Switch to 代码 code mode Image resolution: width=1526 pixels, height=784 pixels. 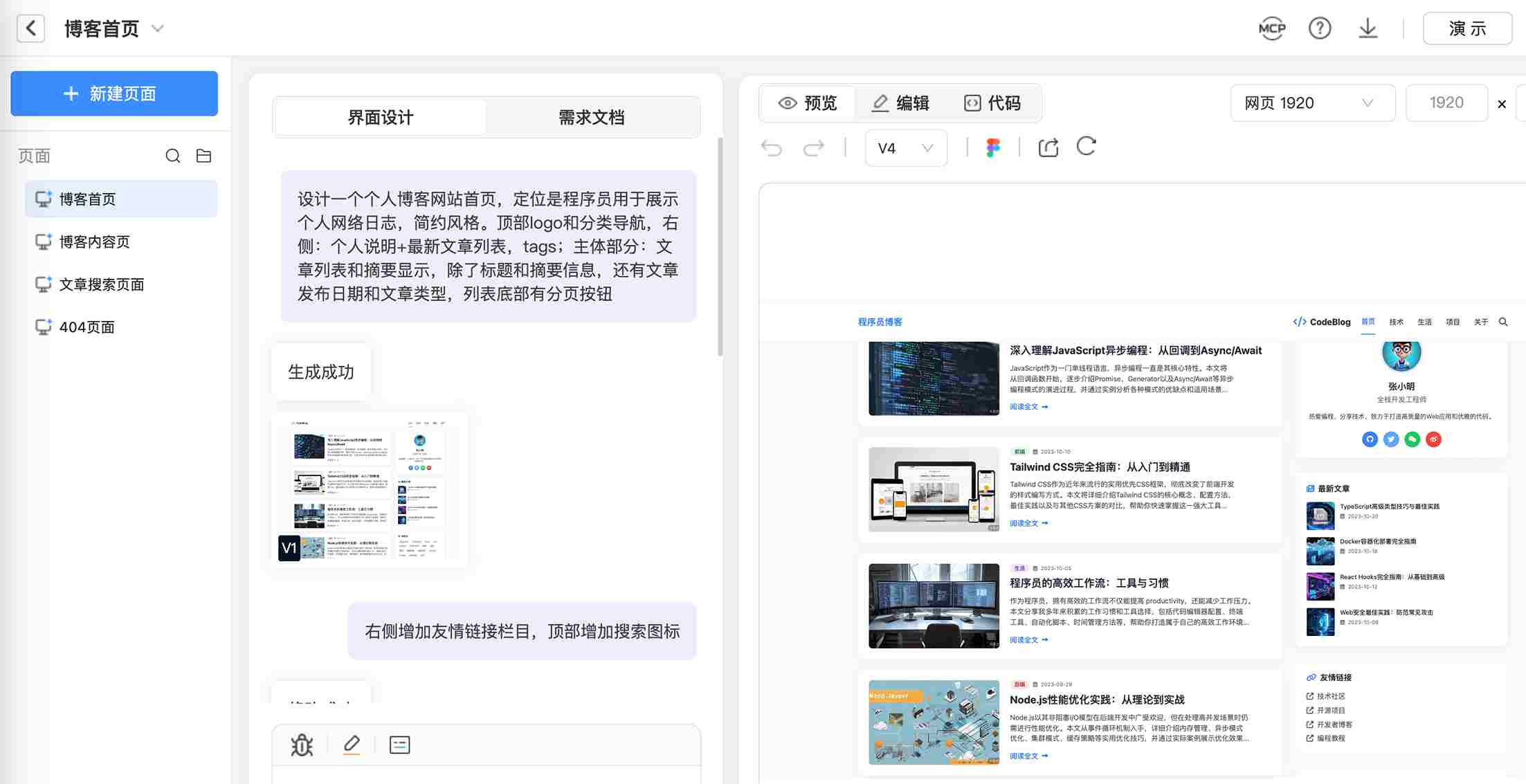click(992, 103)
